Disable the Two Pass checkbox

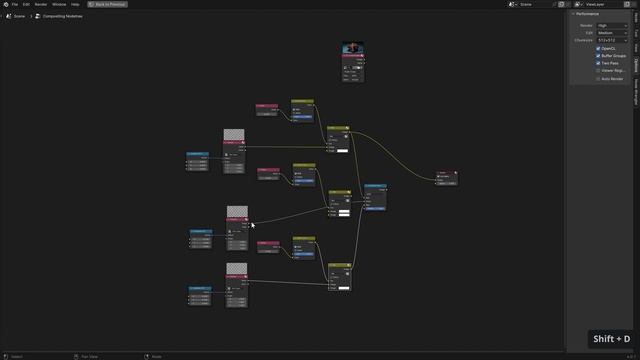pos(598,63)
